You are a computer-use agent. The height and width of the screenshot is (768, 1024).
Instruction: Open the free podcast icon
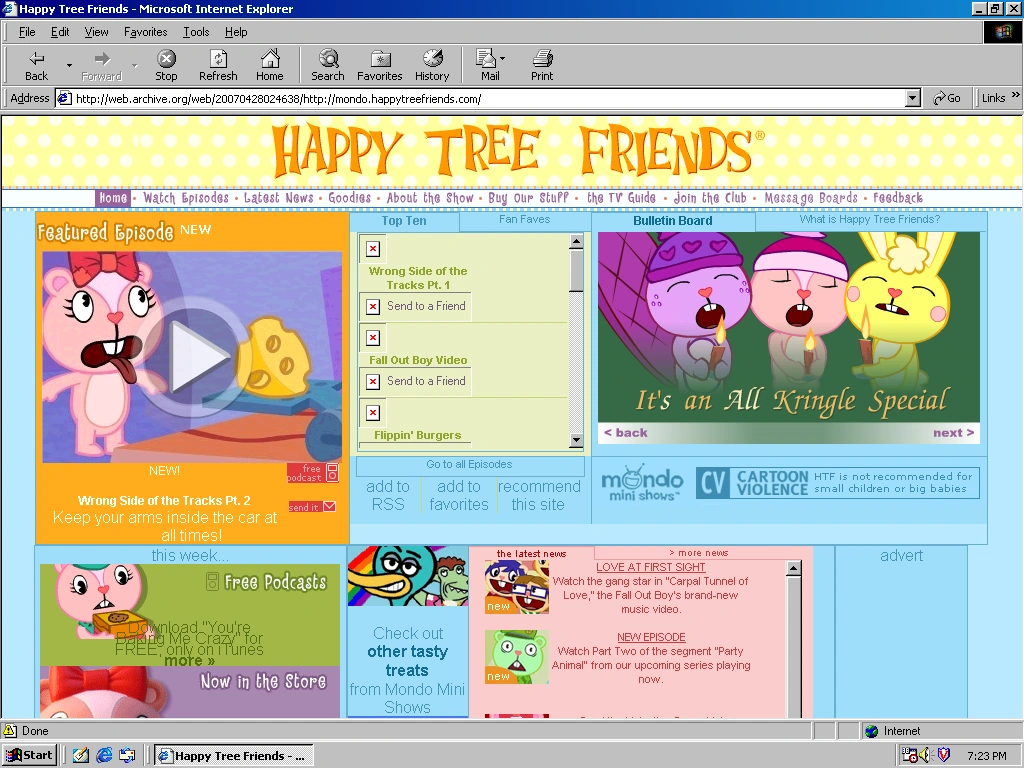tap(313, 472)
